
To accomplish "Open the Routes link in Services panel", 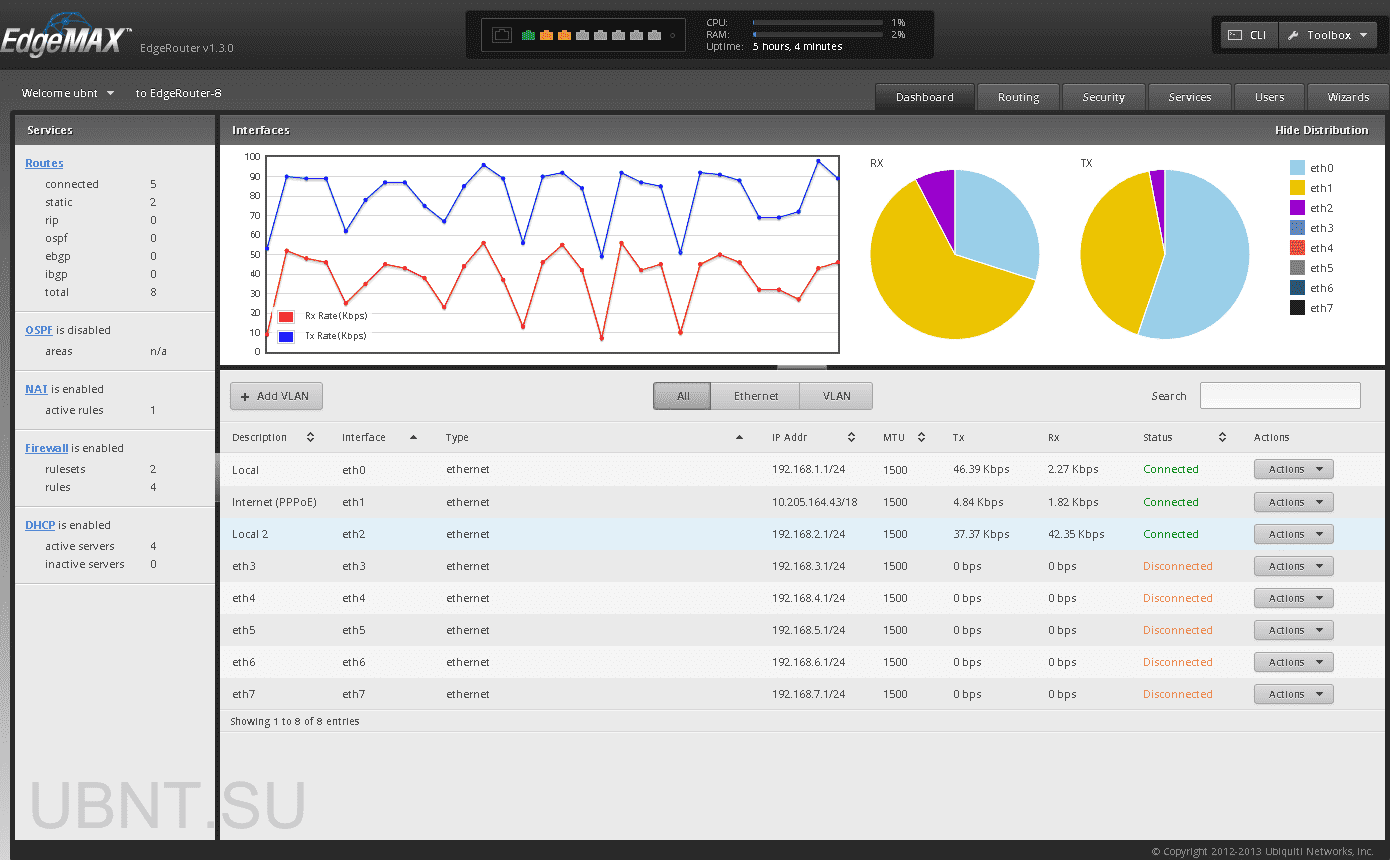I will tap(44, 163).
